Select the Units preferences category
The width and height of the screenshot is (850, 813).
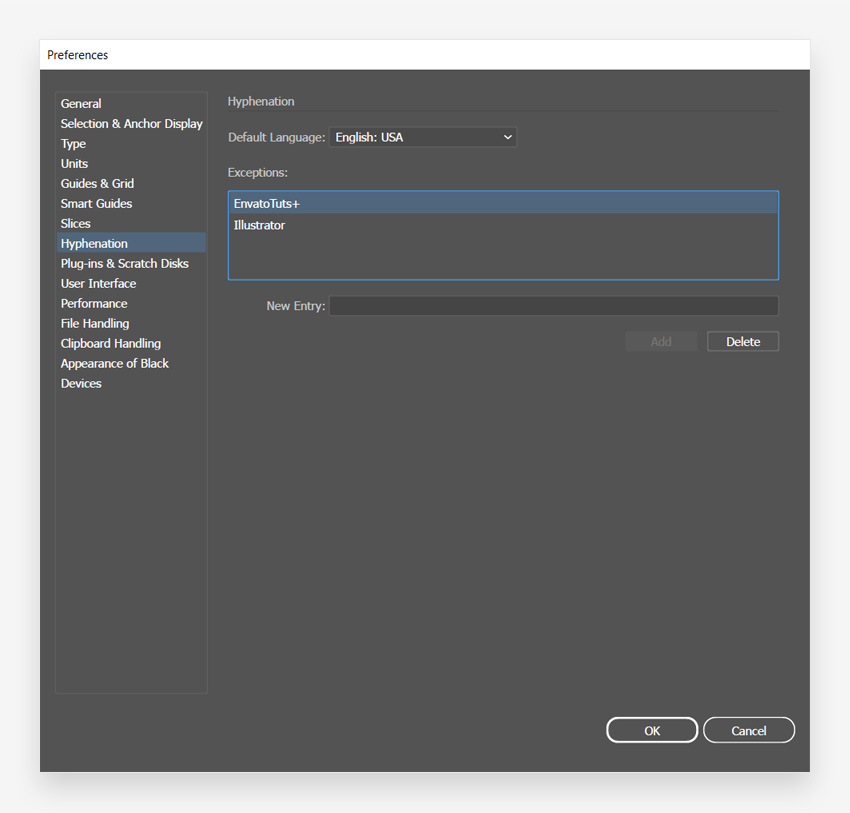click(x=74, y=163)
